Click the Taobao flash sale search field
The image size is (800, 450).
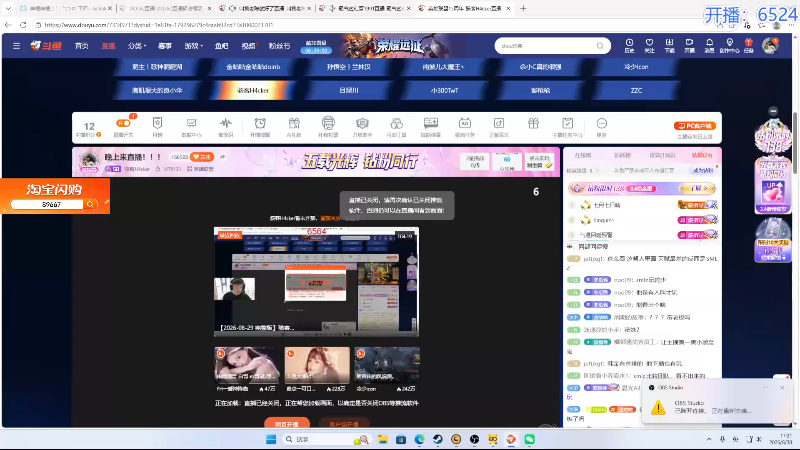click(x=47, y=204)
